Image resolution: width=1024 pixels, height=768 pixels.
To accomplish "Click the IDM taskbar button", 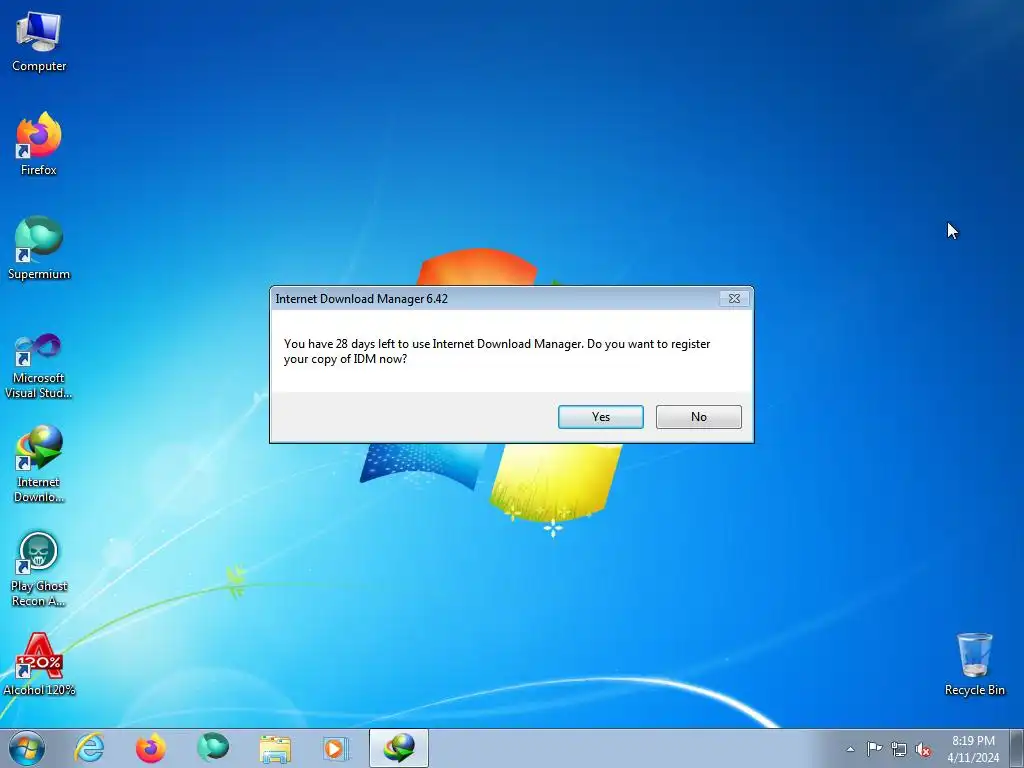I will tap(399, 748).
